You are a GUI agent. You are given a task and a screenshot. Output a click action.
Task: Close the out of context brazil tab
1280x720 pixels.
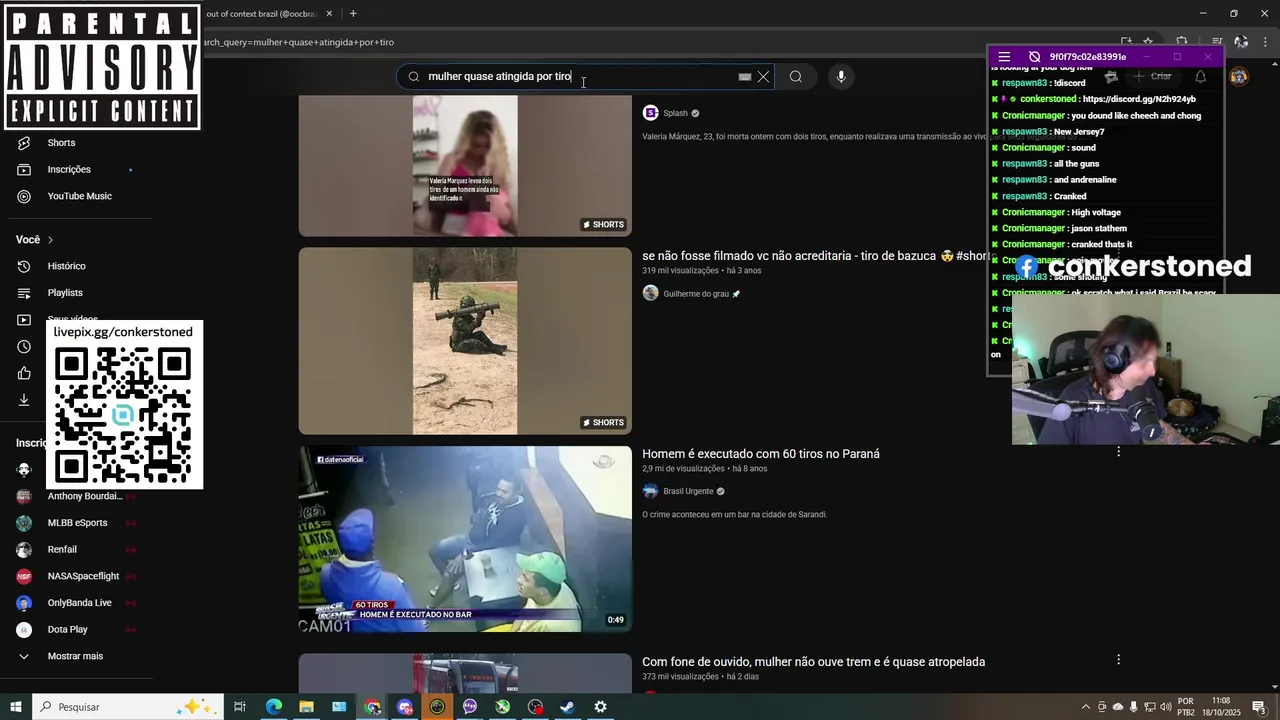point(331,14)
